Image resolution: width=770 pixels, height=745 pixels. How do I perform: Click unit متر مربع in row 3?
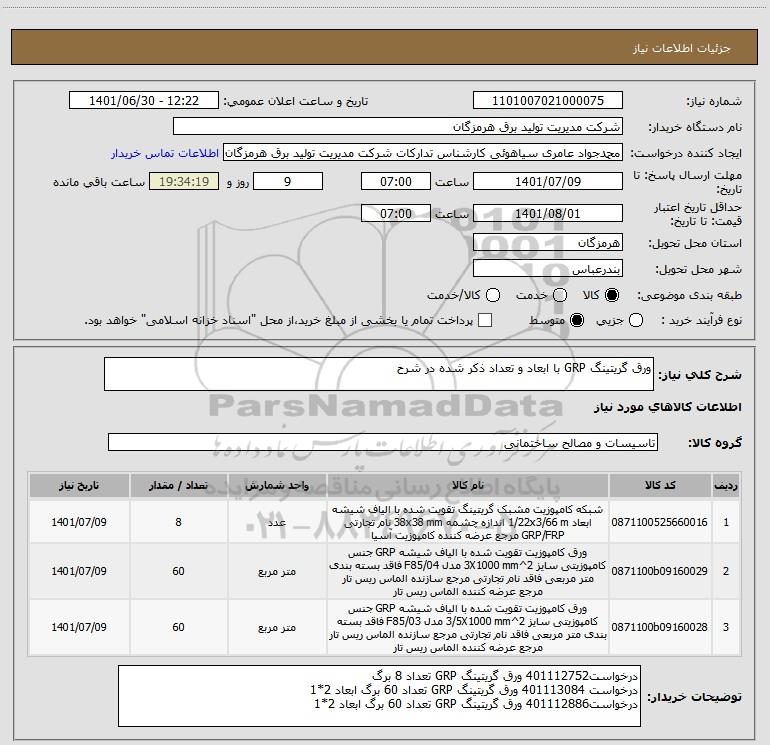[x=277, y=628]
